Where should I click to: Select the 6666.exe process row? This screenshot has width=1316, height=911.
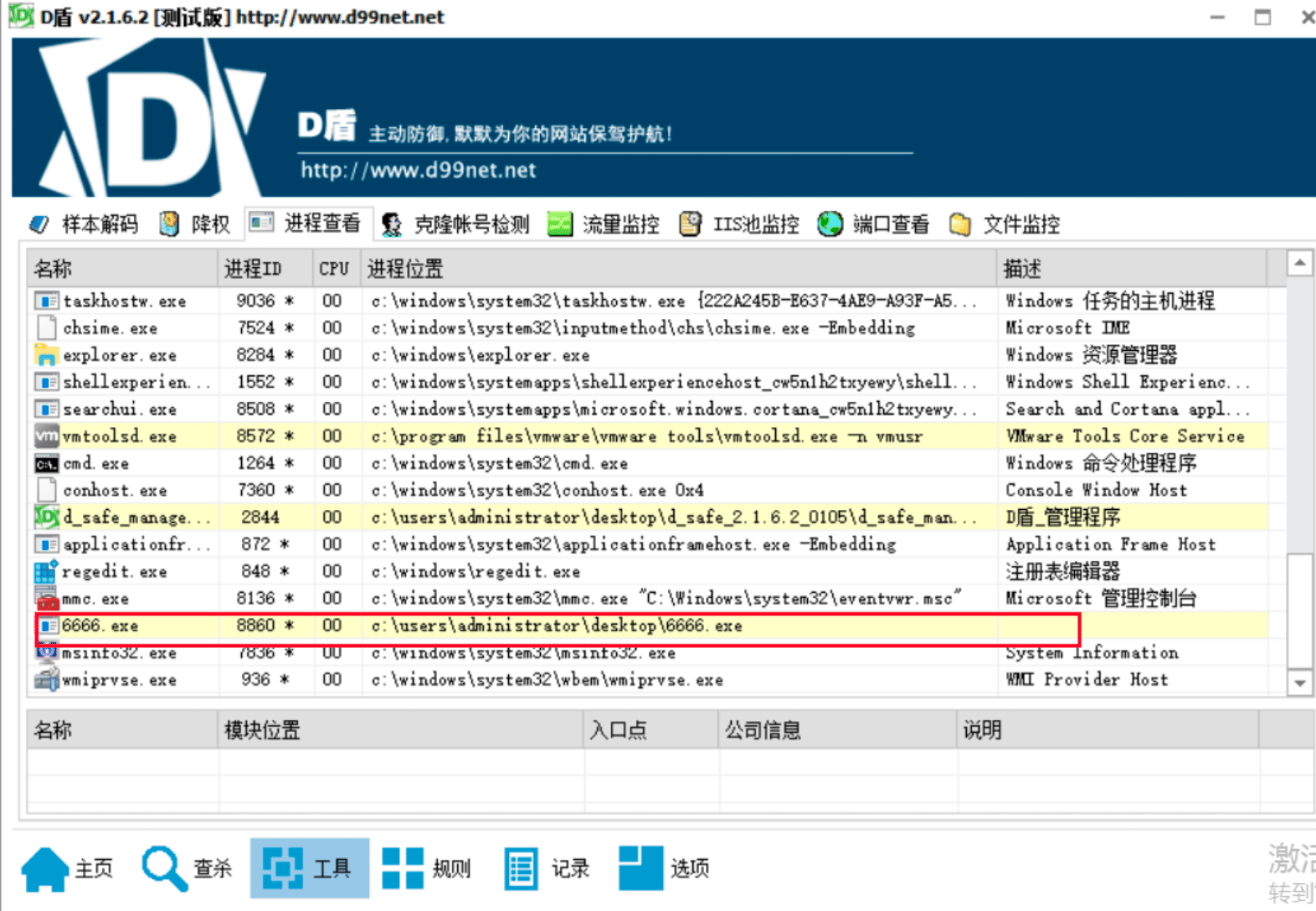[649, 625]
